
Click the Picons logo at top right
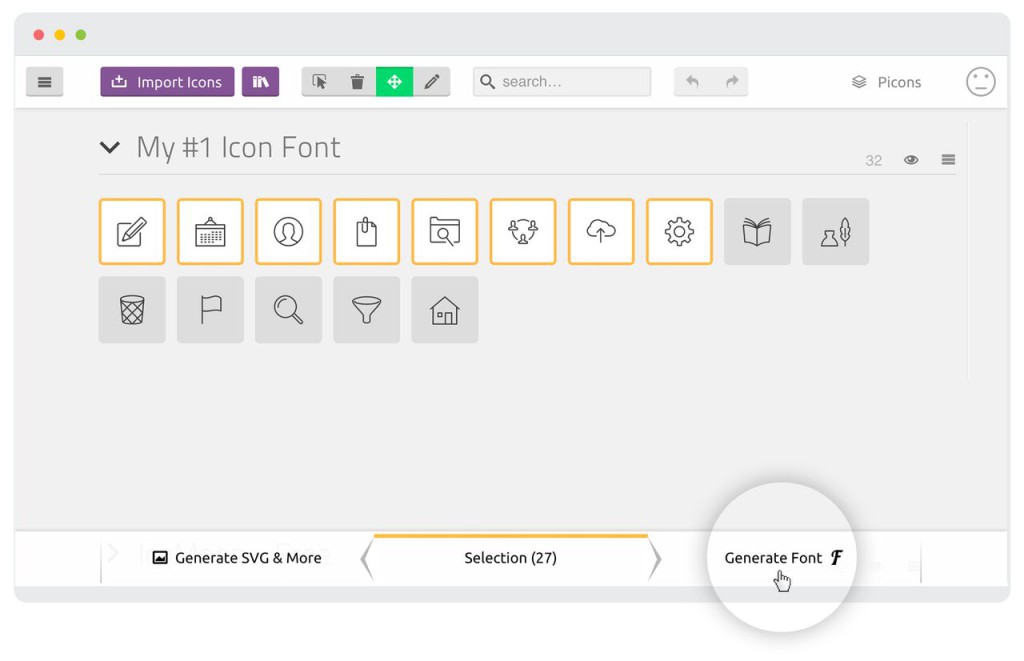pyautogui.click(x=886, y=82)
